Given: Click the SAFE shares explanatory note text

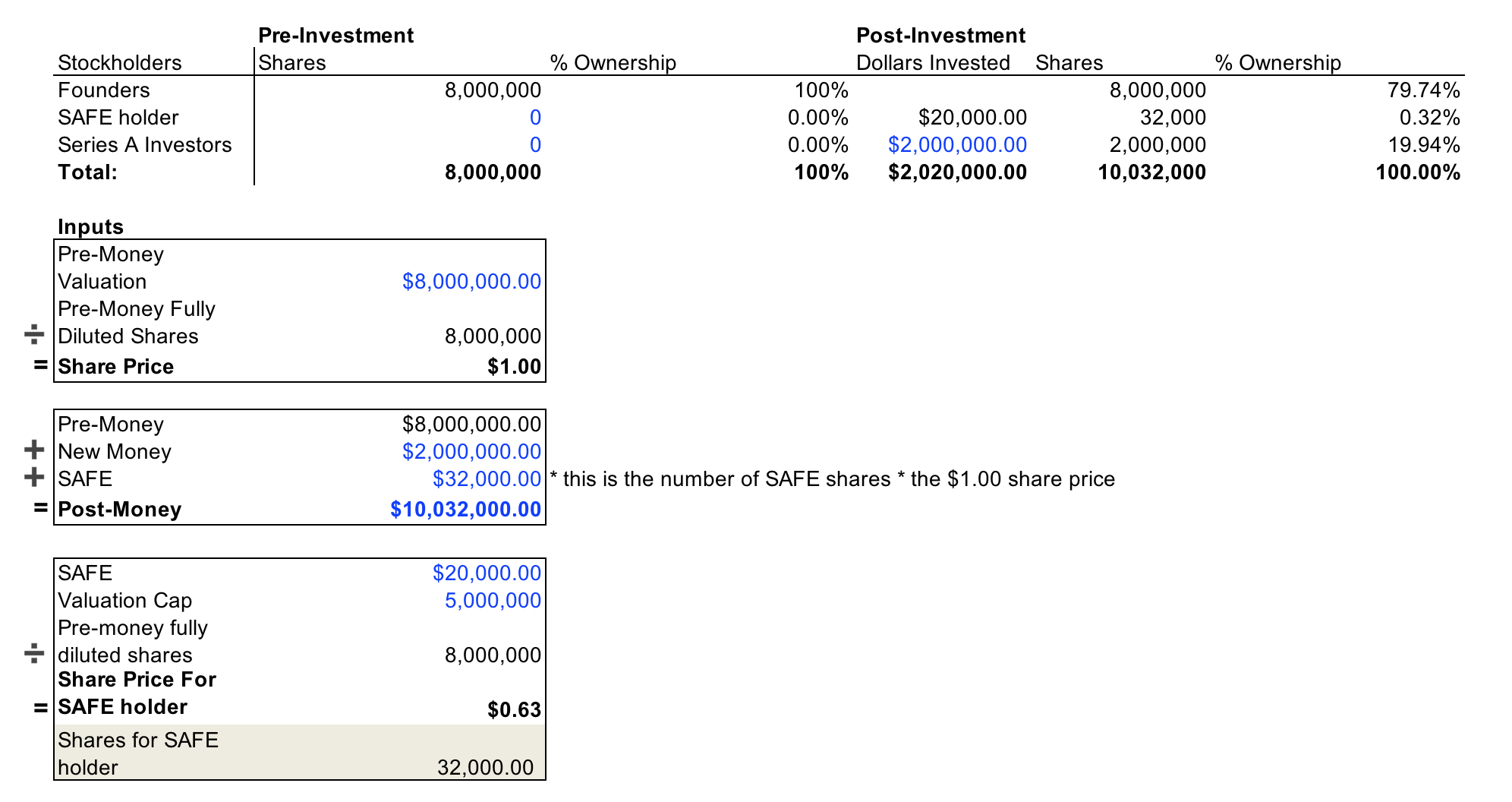Looking at the screenshot, I should click(x=832, y=479).
